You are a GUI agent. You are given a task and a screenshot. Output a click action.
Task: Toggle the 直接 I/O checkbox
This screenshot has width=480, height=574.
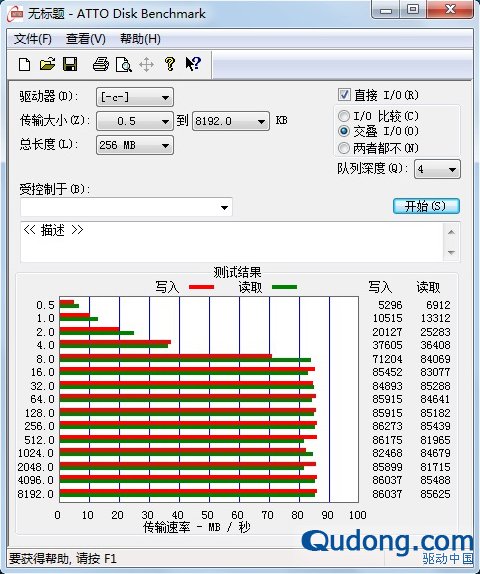click(344, 95)
